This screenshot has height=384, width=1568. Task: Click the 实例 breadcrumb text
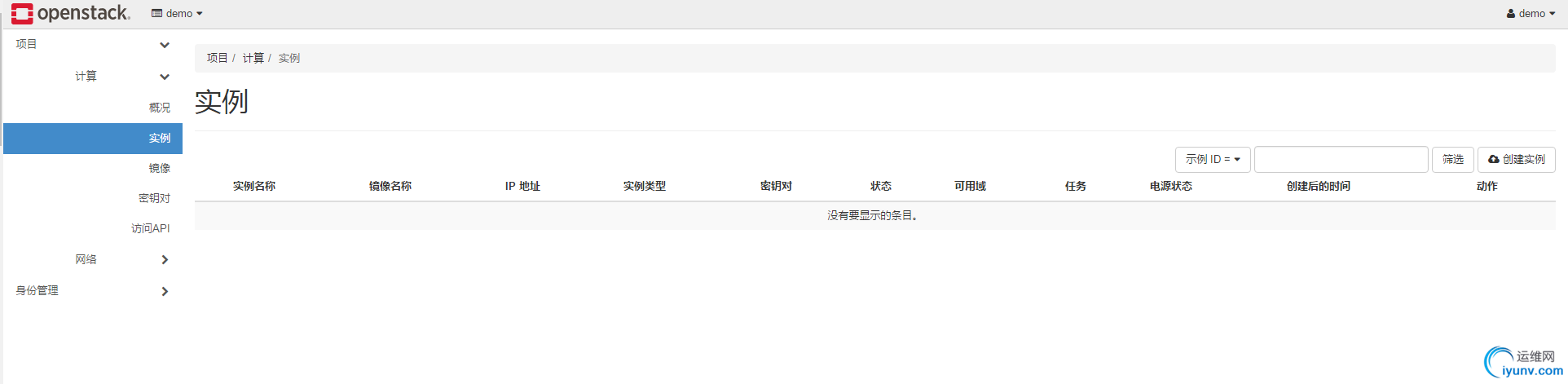(x=289, y=58)
